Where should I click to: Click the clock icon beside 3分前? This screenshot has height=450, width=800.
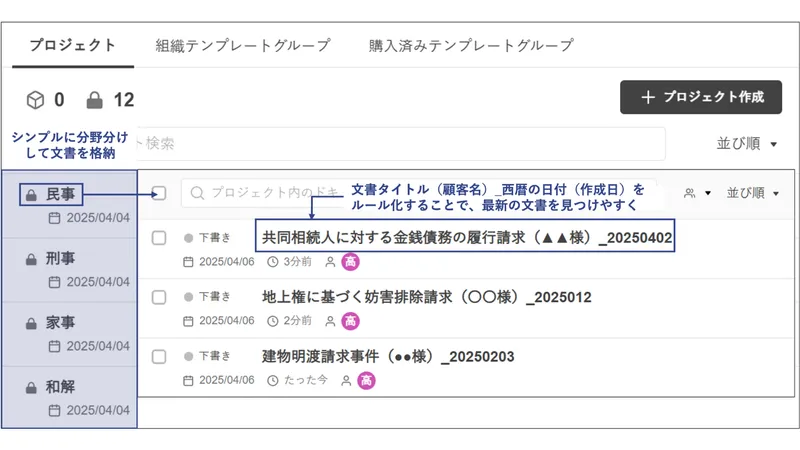tap(273, 262)
